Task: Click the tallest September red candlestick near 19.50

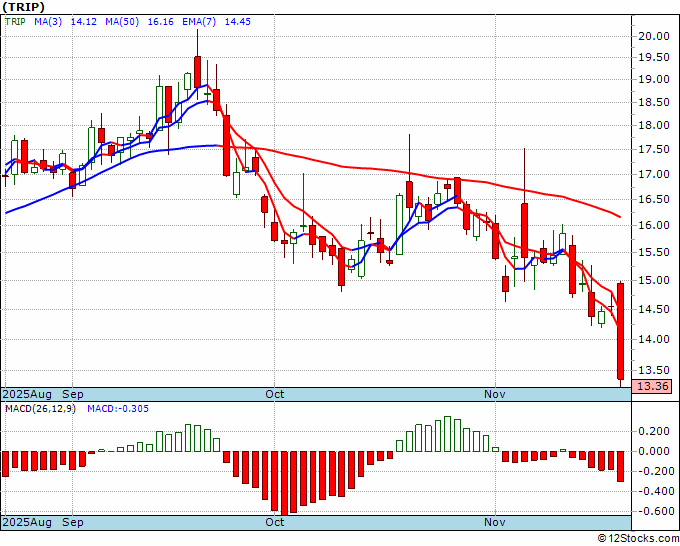Action: (x=197, y=72)
